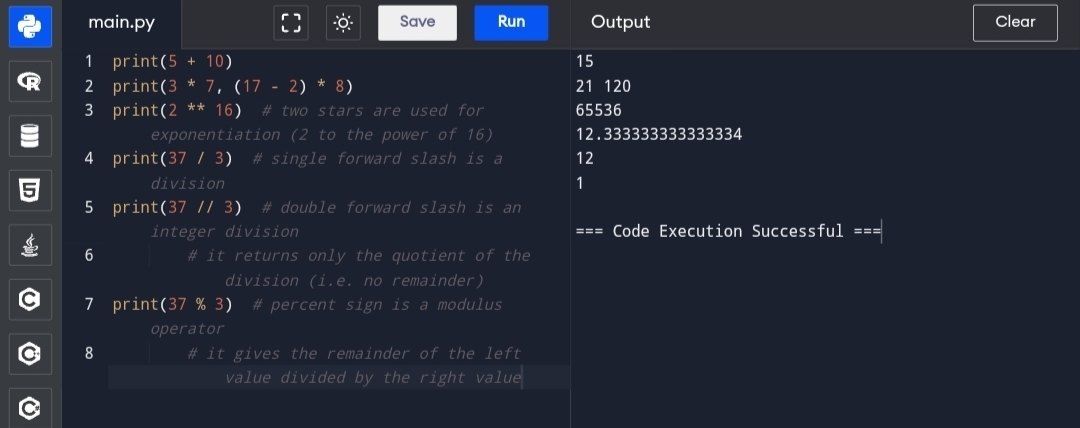Select the Python language icon

pyautogui.click(x=30, y=26)
